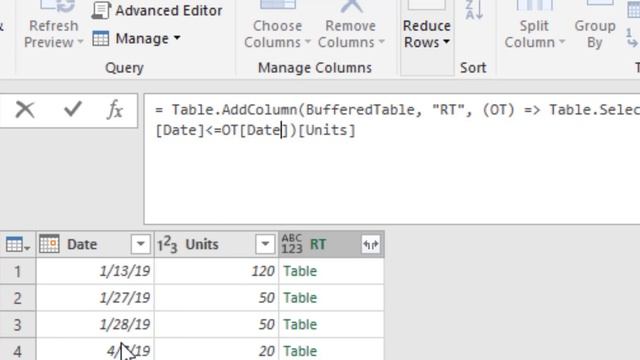This screenshot has width=640, height=360.
Task: Click the Units column 123 data type icon
Action: click(x=167, y=244)
